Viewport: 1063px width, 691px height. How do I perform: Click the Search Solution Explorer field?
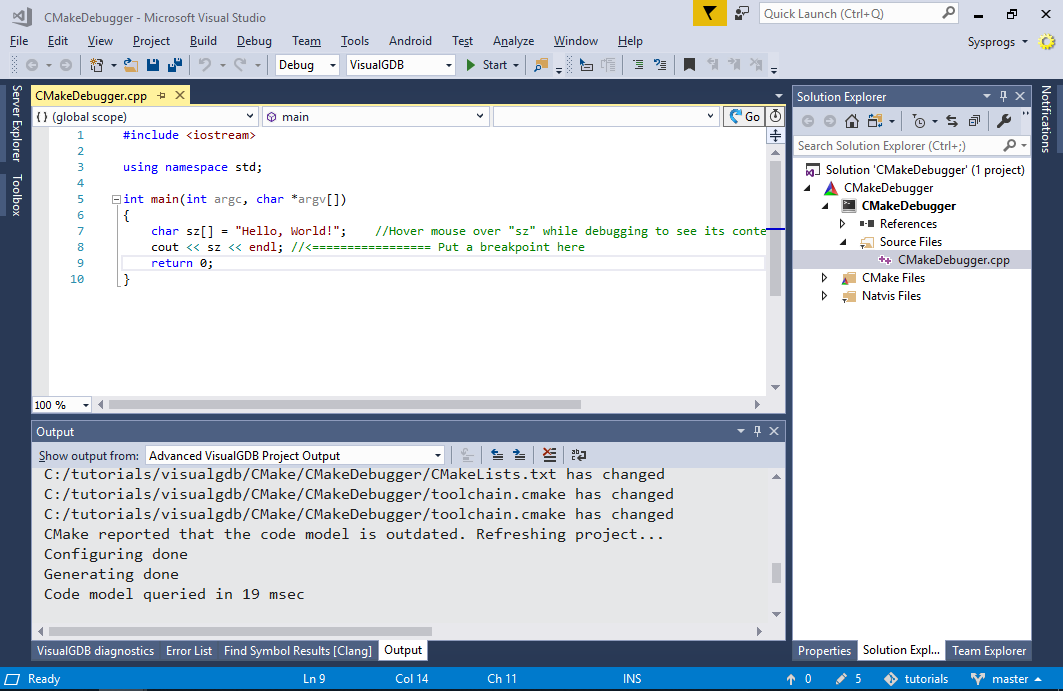[x=912, y=146]
